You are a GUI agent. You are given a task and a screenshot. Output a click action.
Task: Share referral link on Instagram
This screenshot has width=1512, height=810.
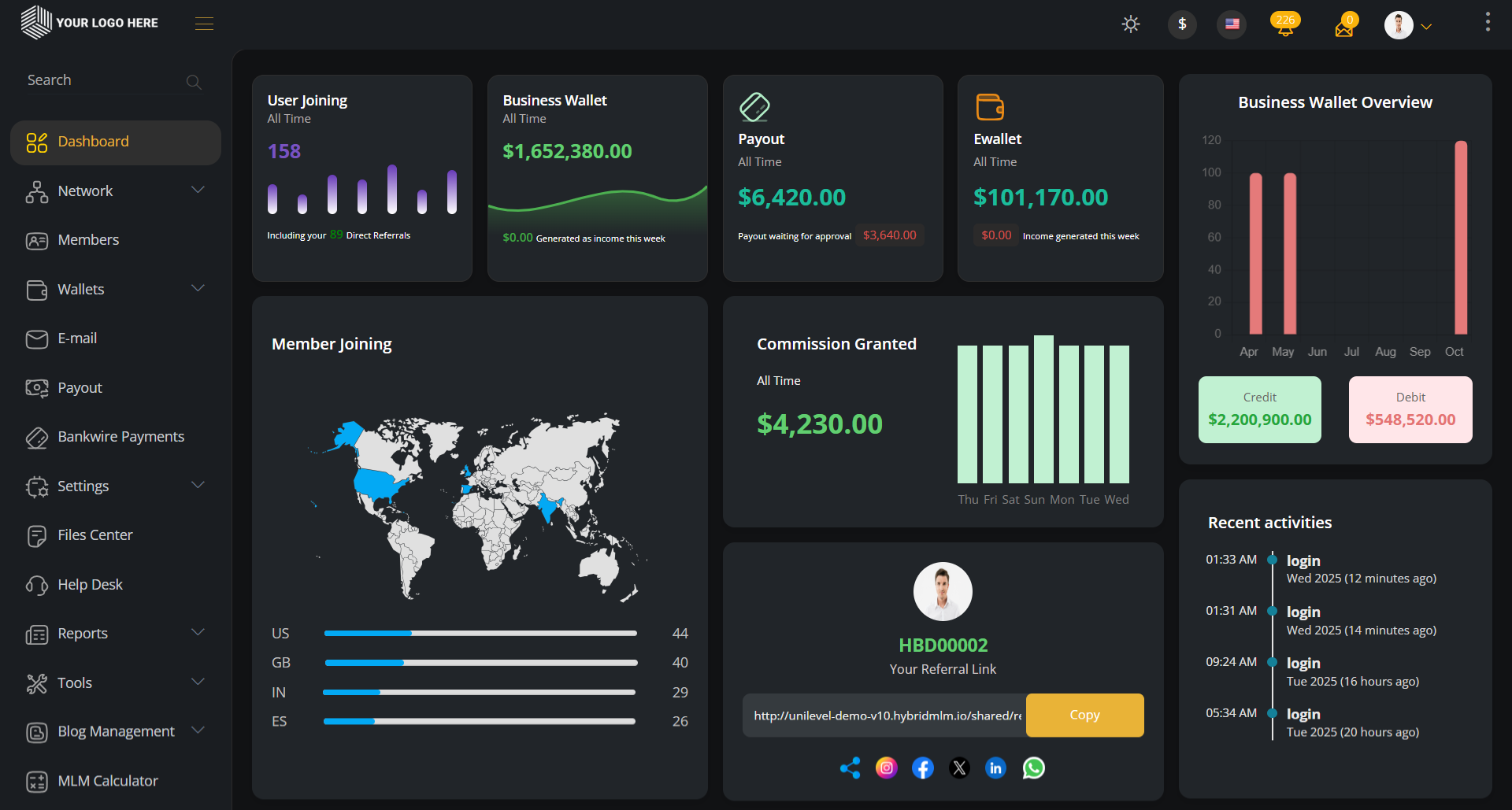(x=886, y=767)
